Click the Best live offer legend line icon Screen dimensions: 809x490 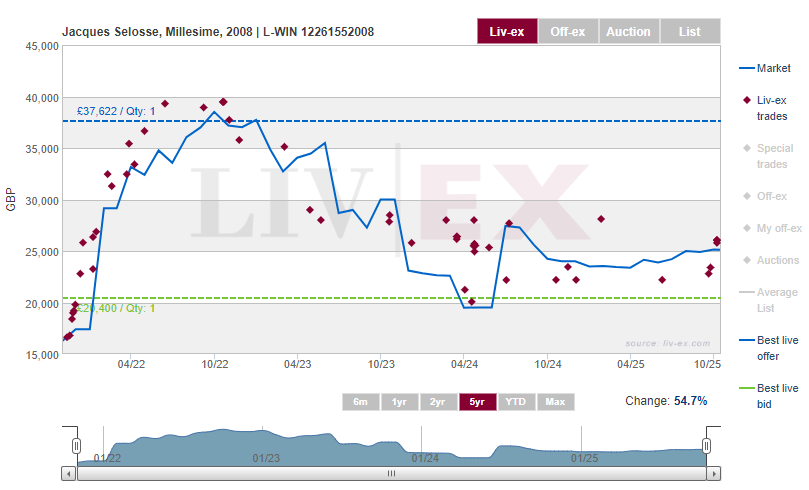(x=746, y=340)
